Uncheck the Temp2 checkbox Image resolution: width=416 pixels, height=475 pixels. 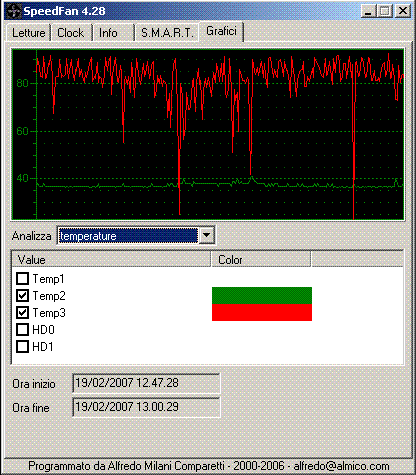[23, 295]
